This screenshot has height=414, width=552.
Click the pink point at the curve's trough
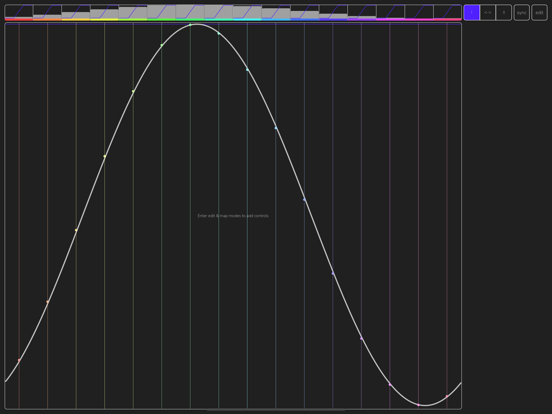(x=419, y=405)
